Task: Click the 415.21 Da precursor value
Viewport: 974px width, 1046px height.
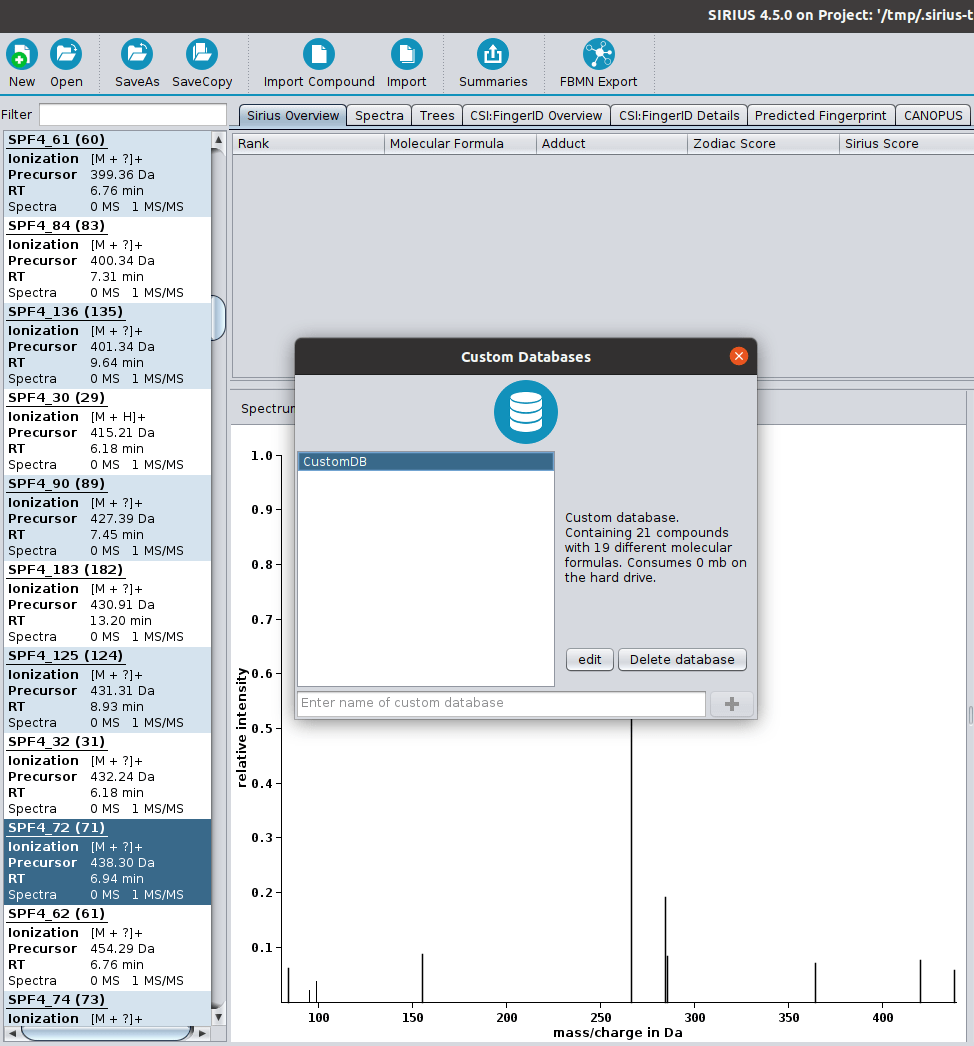Action: (122, 432)
